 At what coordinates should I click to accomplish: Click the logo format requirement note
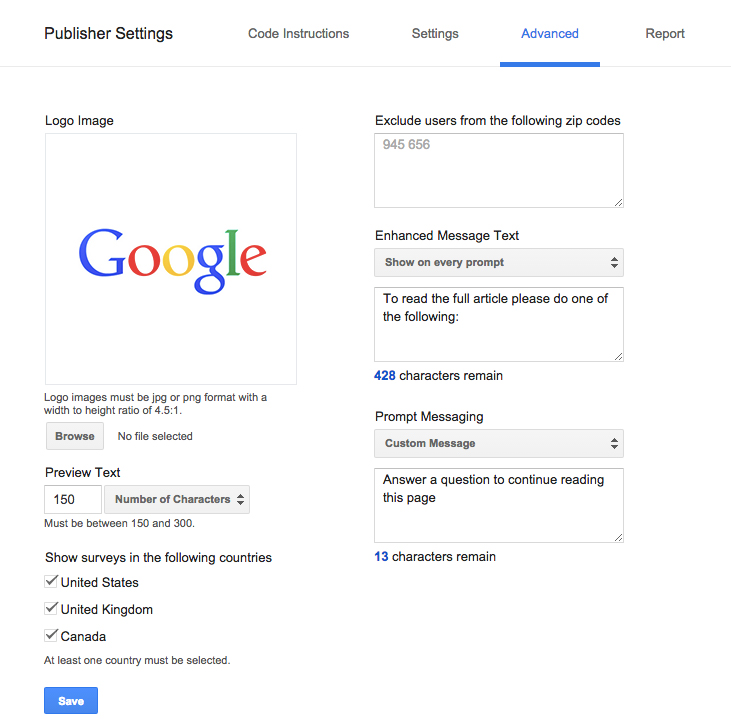pyautogui.click(x=155, y=404)
